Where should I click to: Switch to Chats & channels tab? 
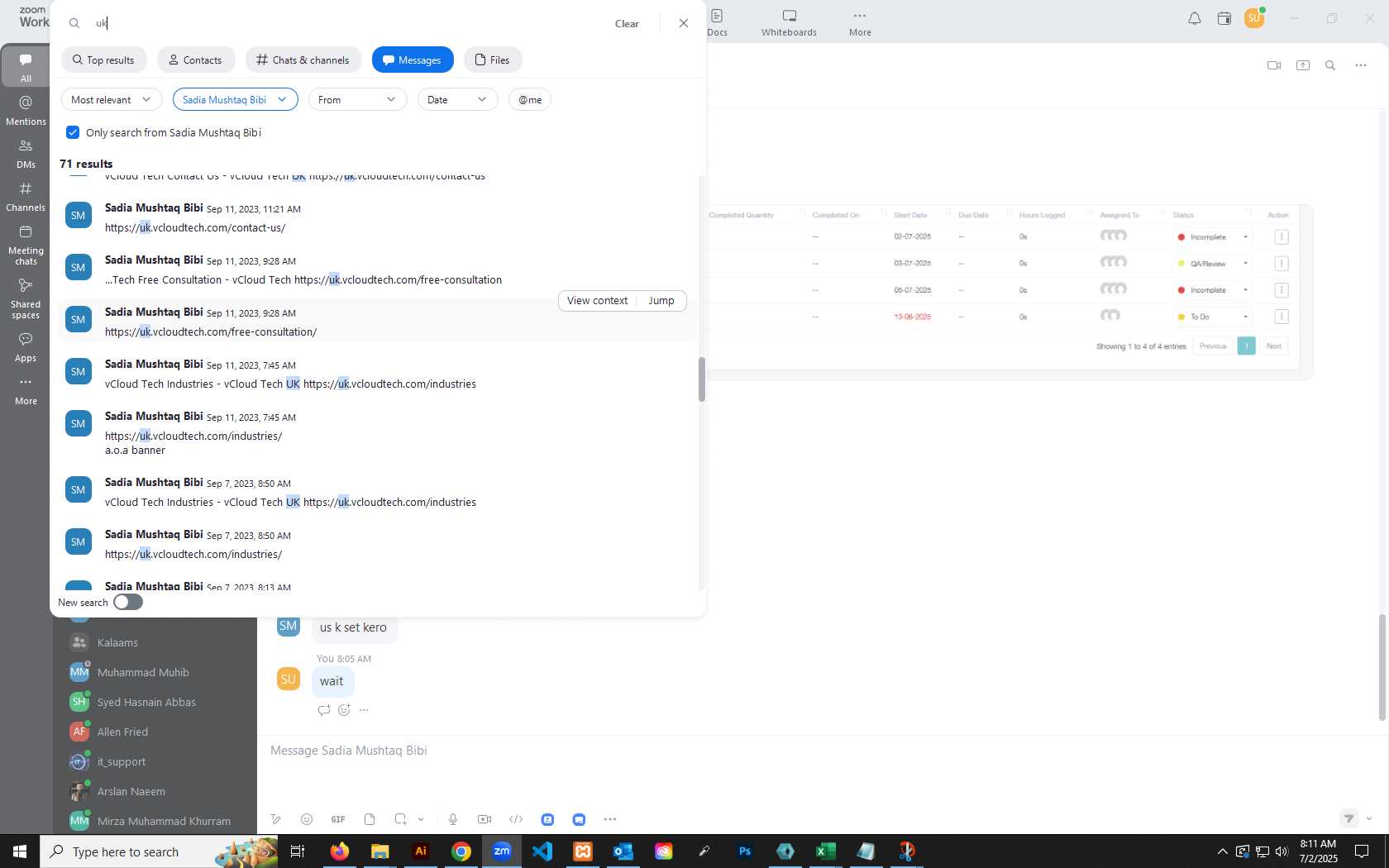pyautogui.click(x=303, y=60)
